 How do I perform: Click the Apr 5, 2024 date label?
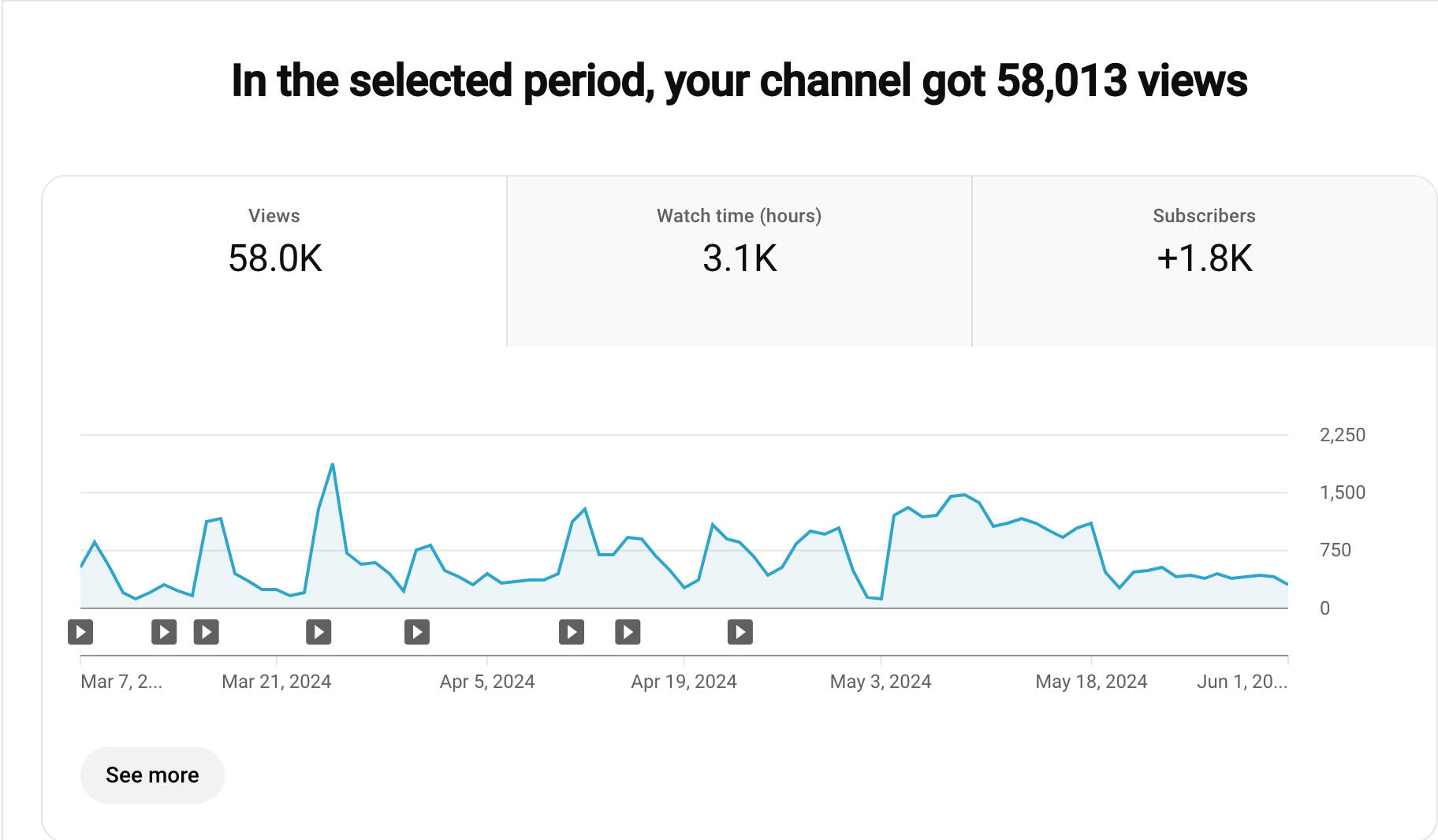[x=487, y=682]
